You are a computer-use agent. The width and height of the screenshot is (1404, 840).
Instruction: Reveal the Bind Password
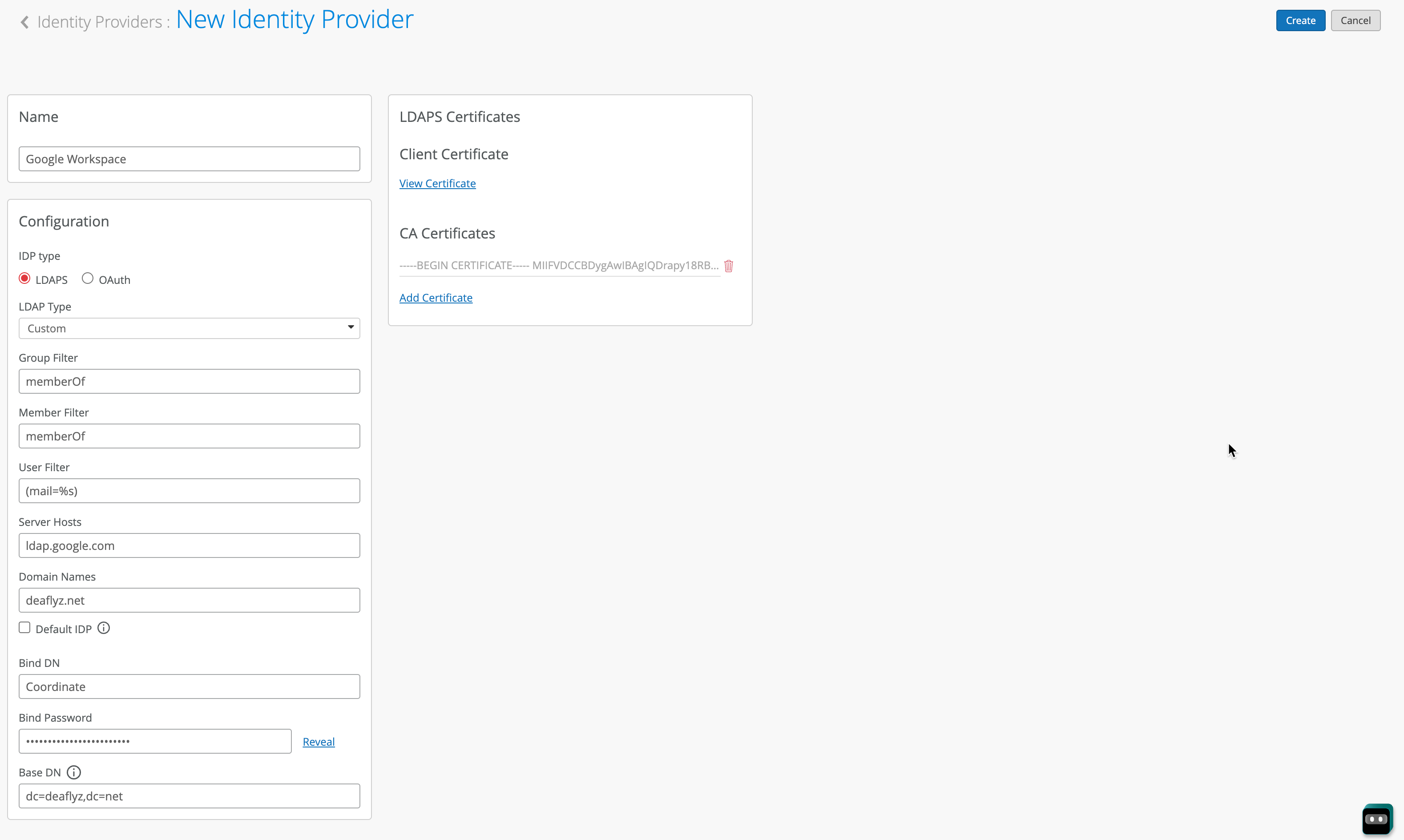click(x=319, y=742)
